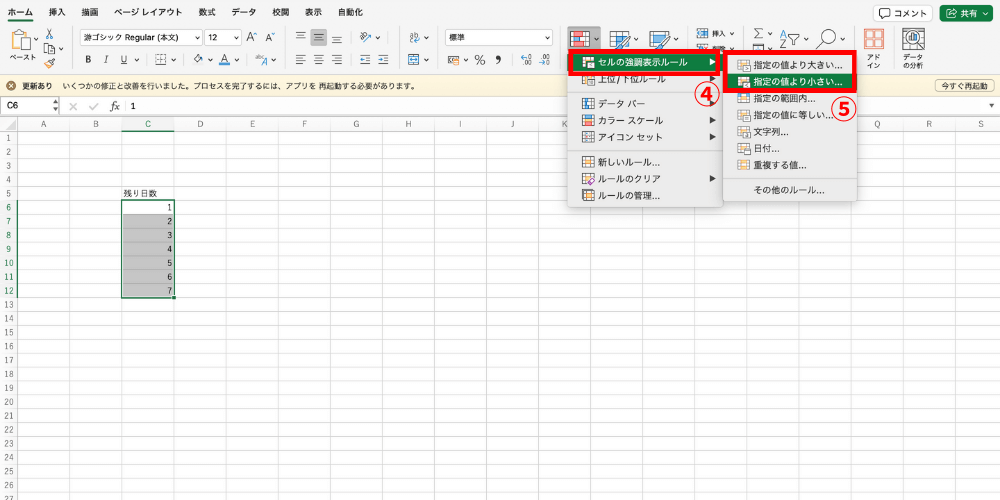Click decrease decimal places icon

point(545,60)
